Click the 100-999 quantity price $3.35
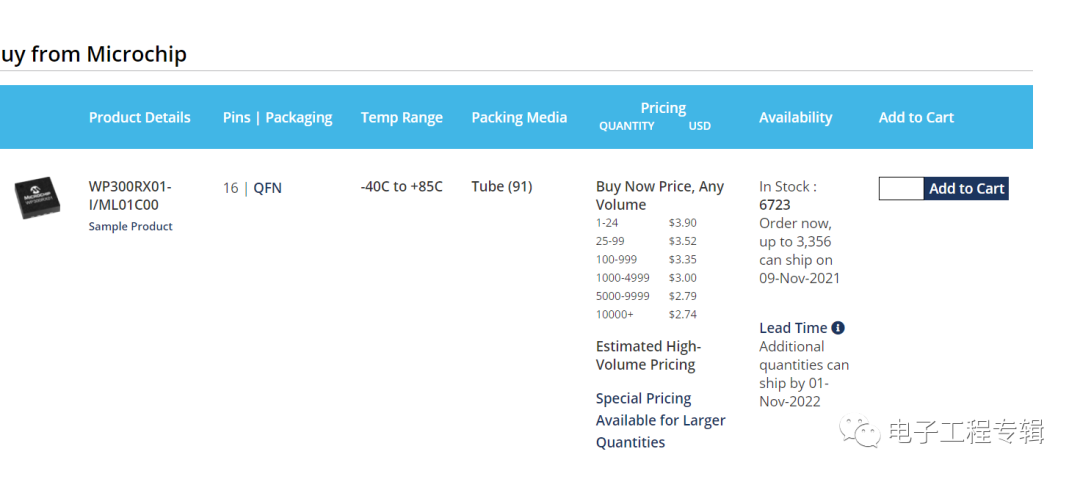The height and width of the screenshot is (479, 1080). coord(683,259)
